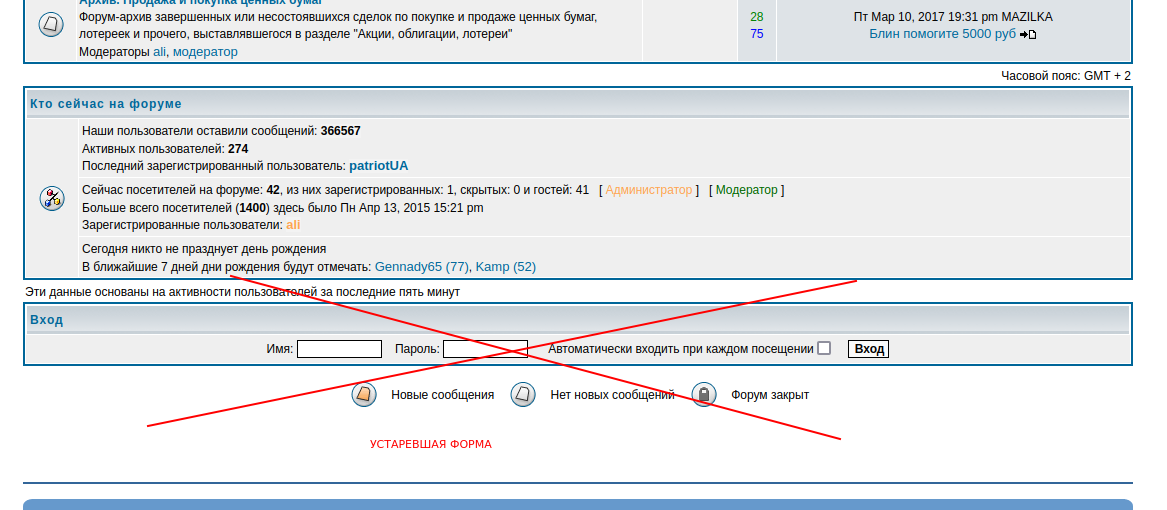Image resolution: width=1167 pixels, height=510 pixels.
Task: Click the archive forum folder icon
Action: tap(51, 25)
